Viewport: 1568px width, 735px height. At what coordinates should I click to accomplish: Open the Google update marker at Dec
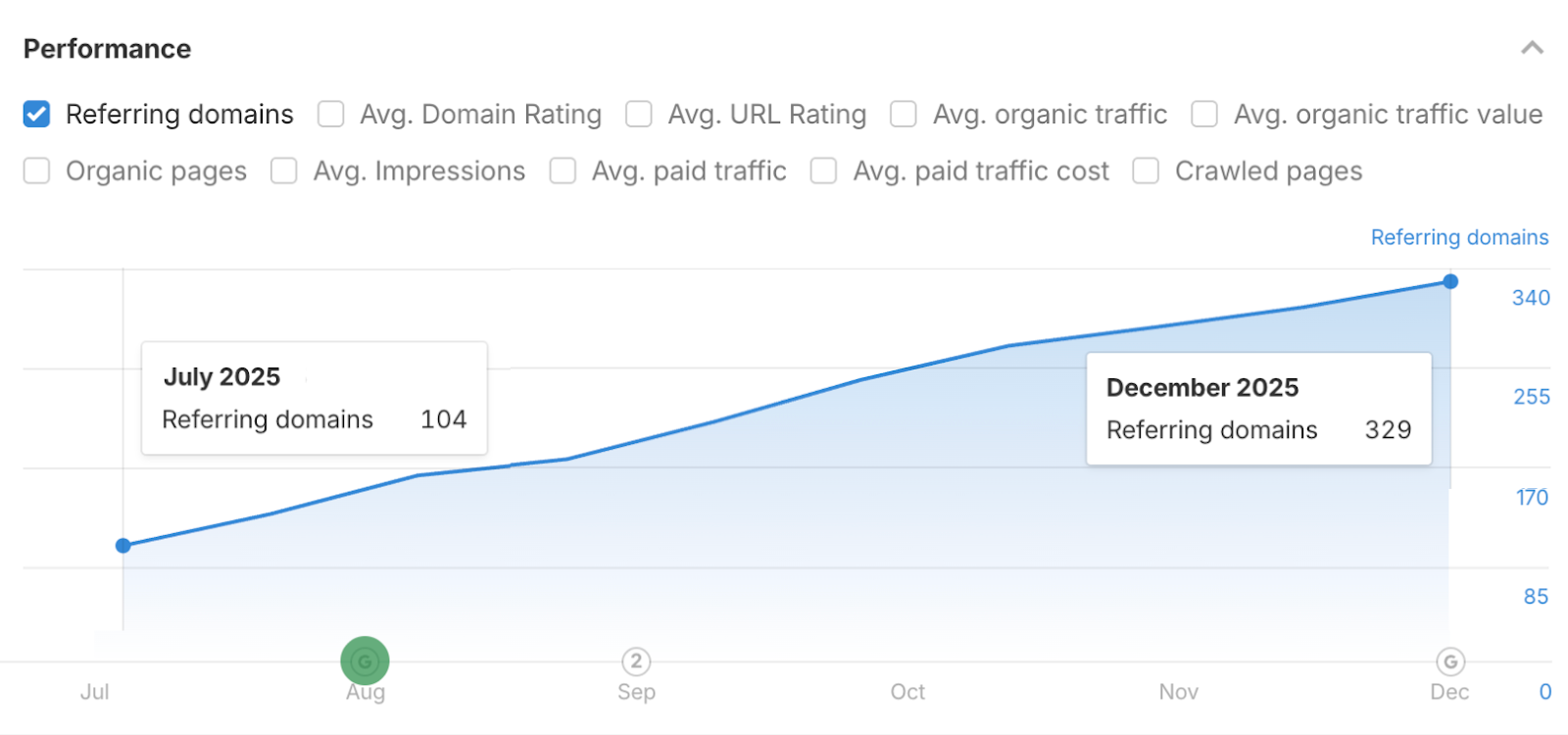tap(1450, 661)
